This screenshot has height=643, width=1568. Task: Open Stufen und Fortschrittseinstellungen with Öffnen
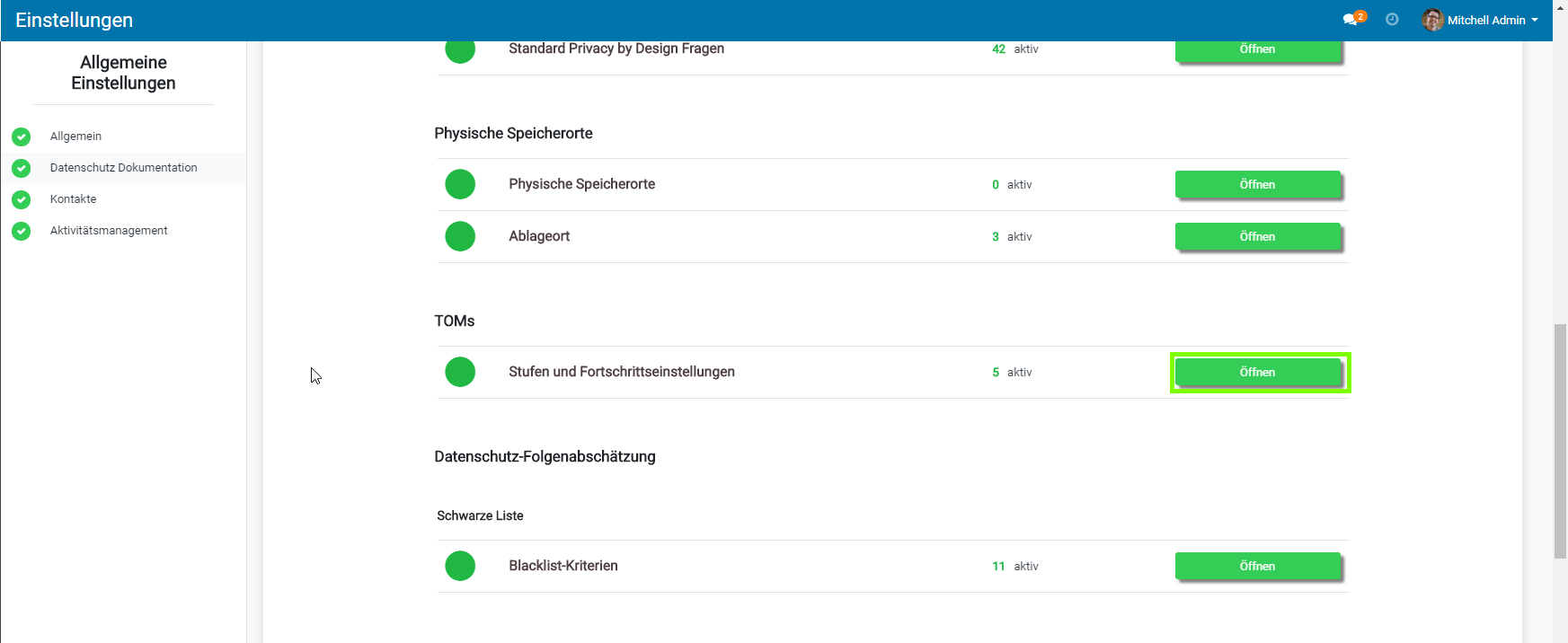click(x=1257, y=372)
